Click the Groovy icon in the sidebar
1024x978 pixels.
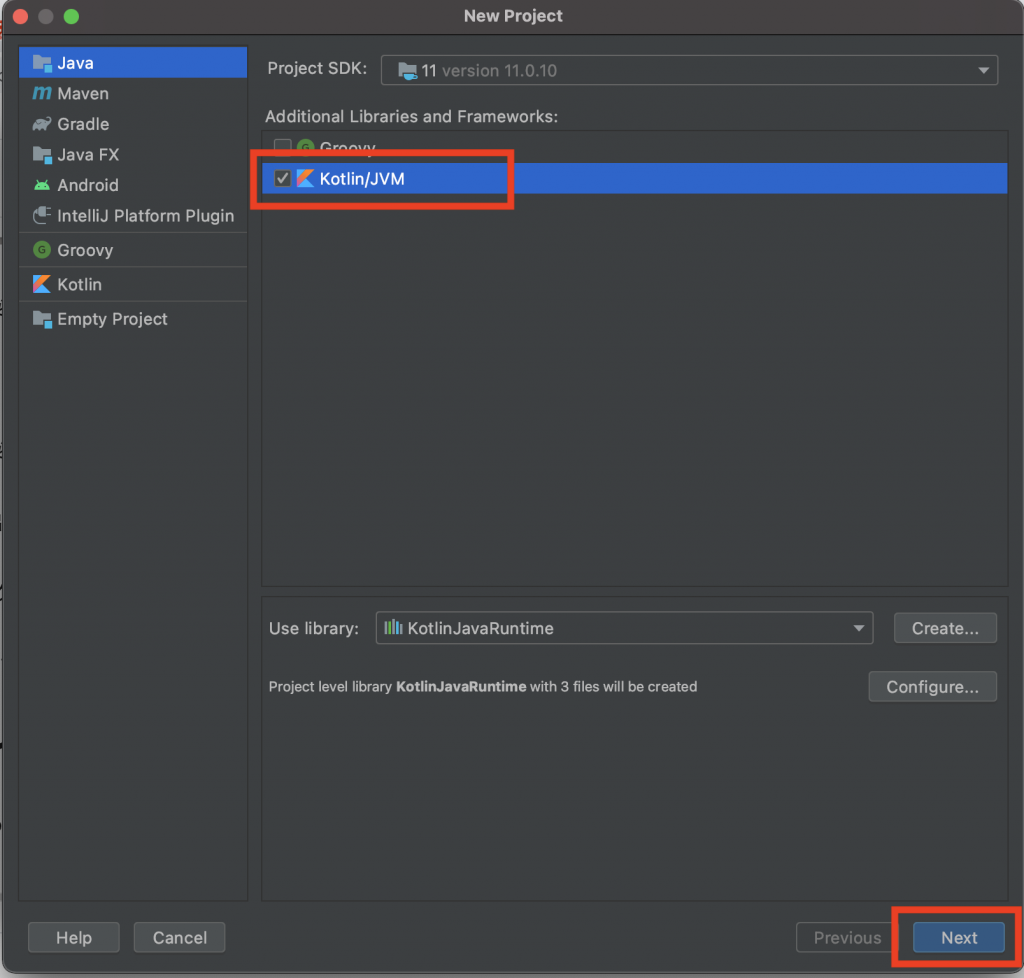click(x=42, y=249)
